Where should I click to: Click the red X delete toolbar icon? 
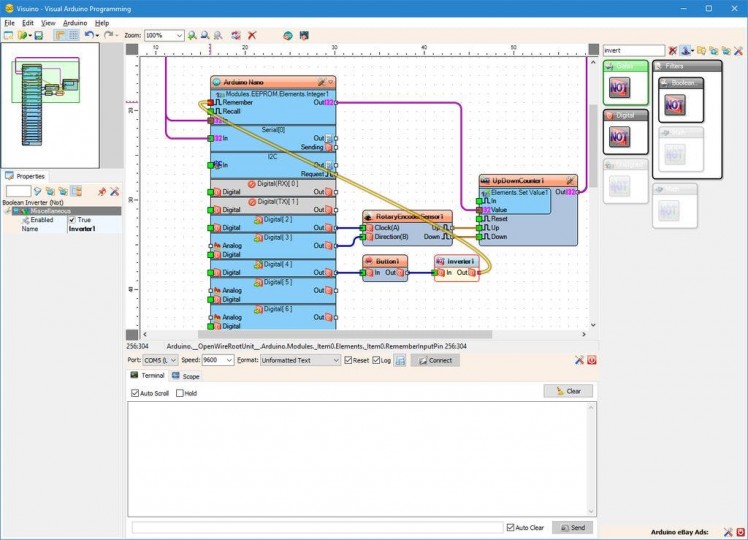point(252,35)
